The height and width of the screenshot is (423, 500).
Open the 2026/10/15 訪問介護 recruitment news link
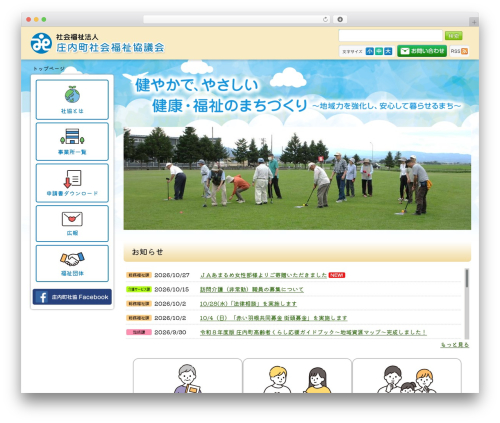[x=252, y=289]
